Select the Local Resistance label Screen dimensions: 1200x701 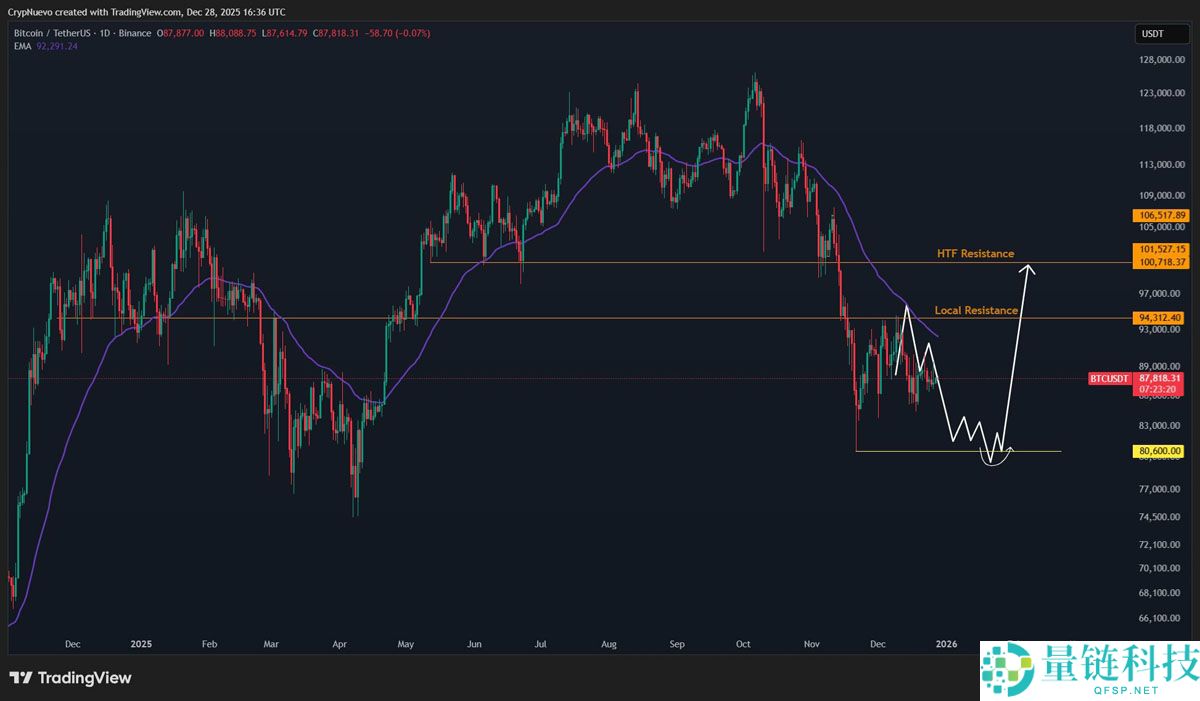(976, 310)
